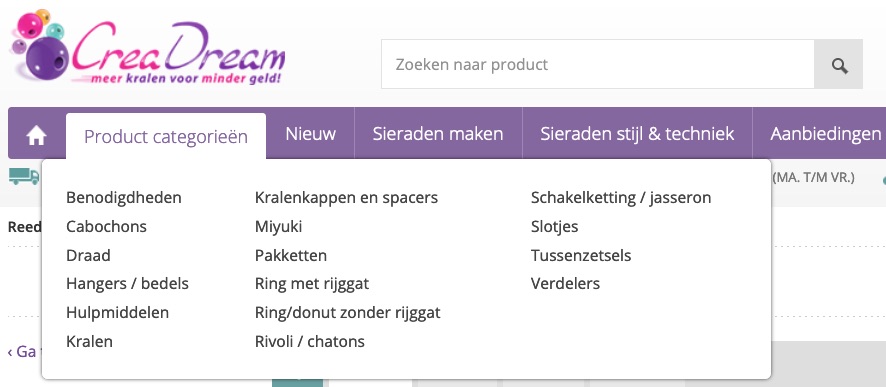This screenshot has width=886, height=387.
Task: Focus the product search field
Action: coord(598,64)
